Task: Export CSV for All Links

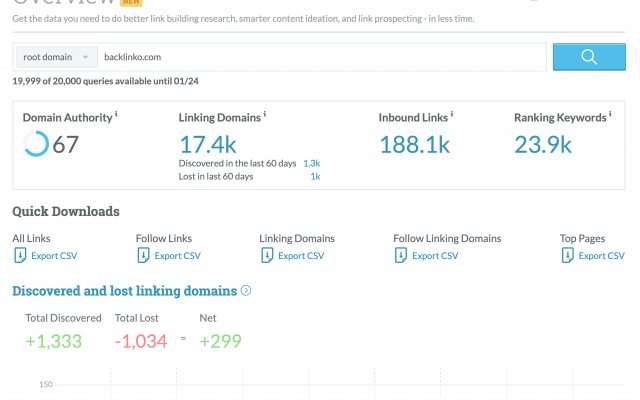Action: (x=54, y=256)
